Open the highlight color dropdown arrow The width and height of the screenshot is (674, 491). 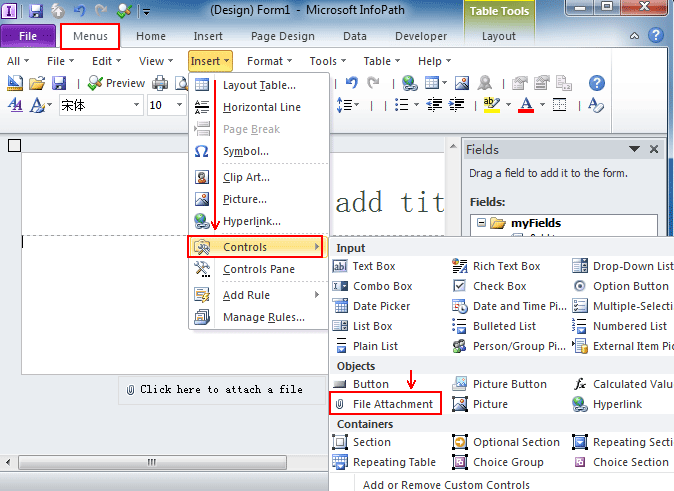tap(508, 104)
